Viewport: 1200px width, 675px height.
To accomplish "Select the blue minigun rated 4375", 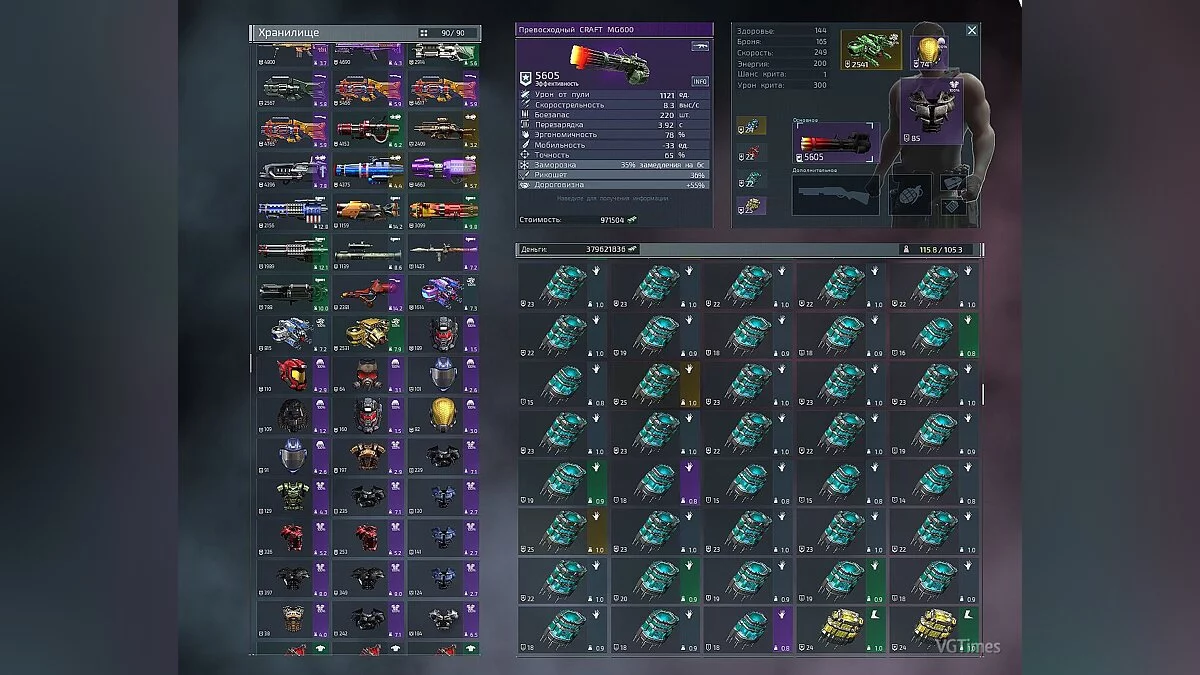I will [x=368, y=171].
